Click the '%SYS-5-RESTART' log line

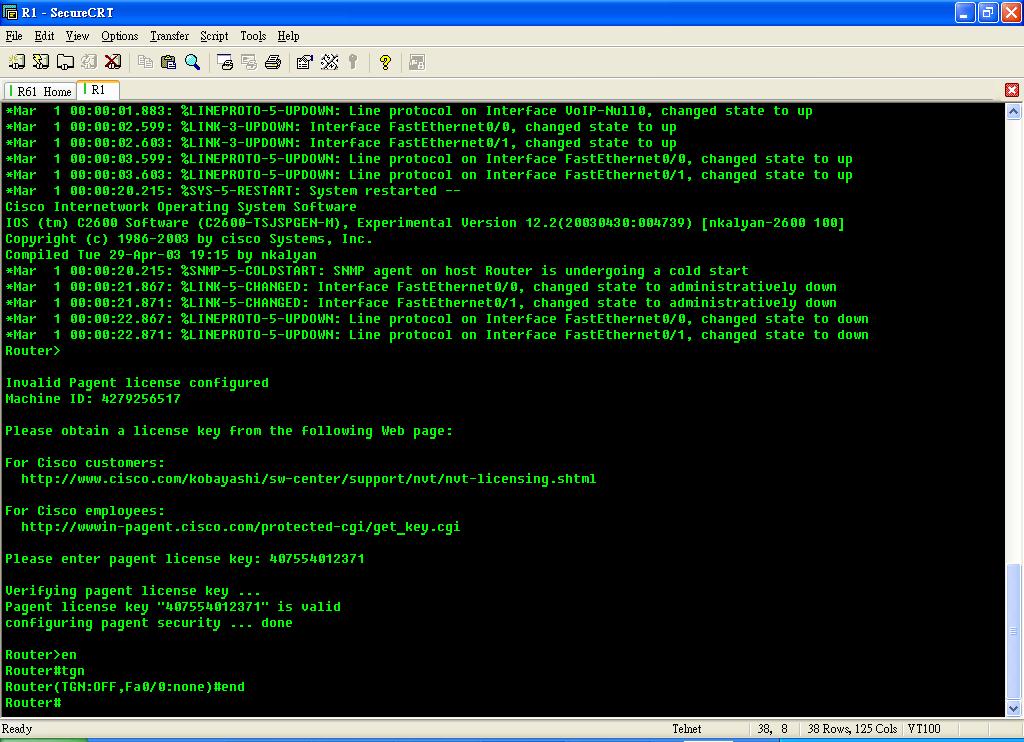click(x=233, y=191)
